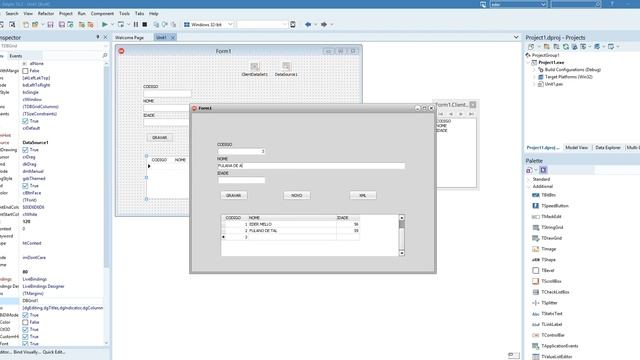This screenshot has height=360, width=640.
Task: Expand the Standard category in the Palette
Action: point(529,179)
